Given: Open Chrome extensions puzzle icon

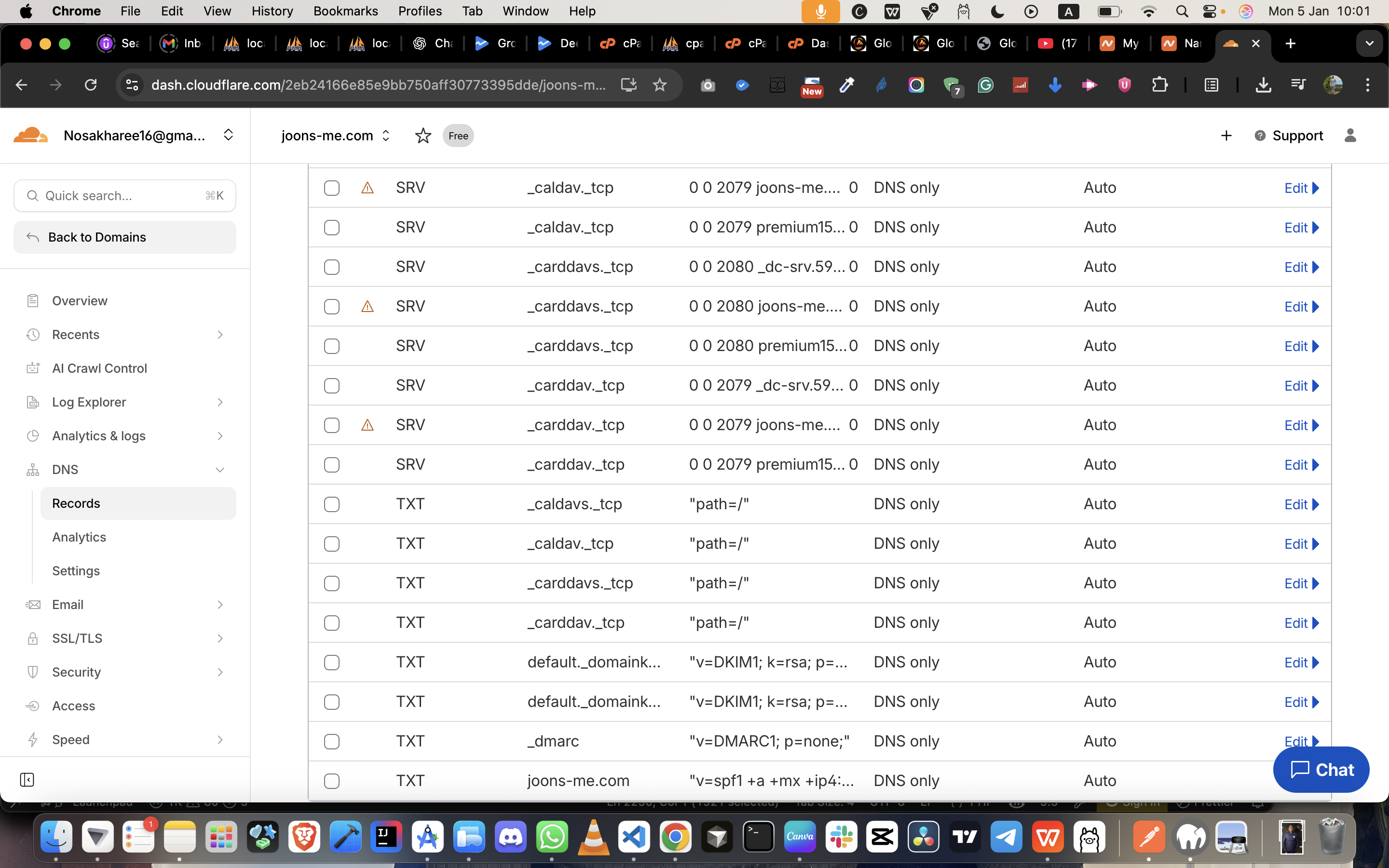Looking at the screenshot, I should coord(1159,85).
